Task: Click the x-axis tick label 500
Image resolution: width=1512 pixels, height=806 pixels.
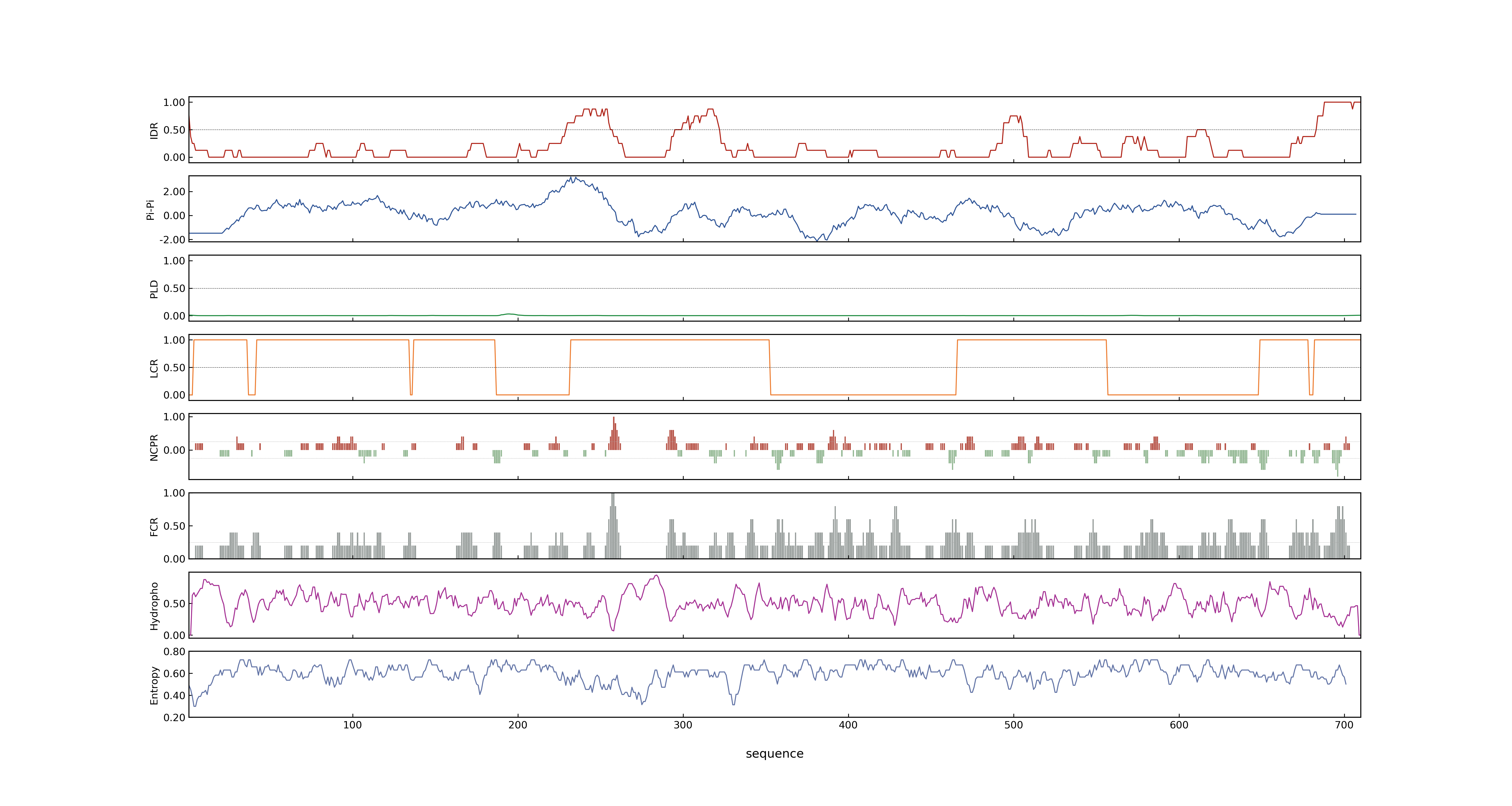Action: pos(1014,725)
